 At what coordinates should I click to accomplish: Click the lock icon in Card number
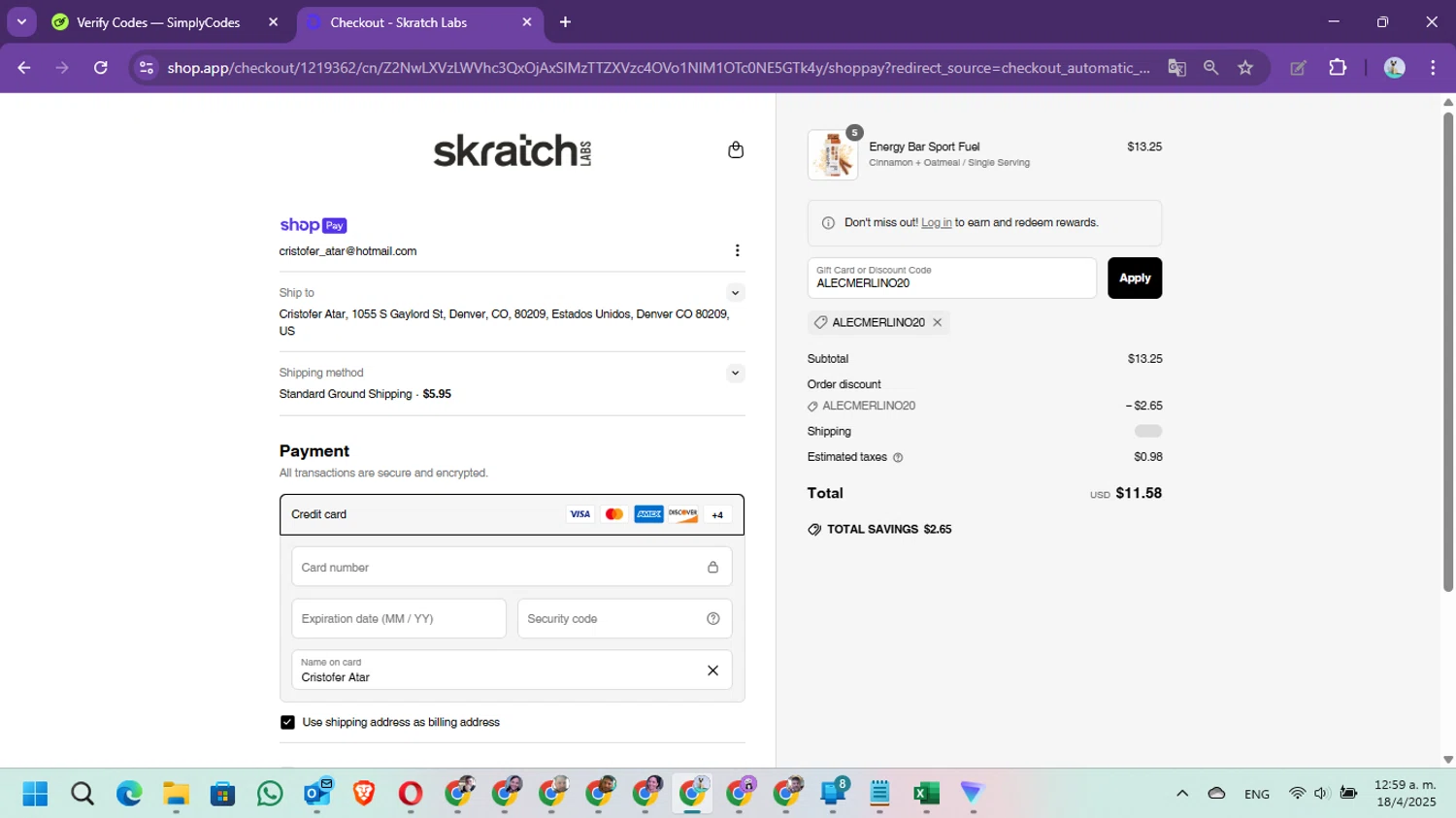[x=712, y=567]
